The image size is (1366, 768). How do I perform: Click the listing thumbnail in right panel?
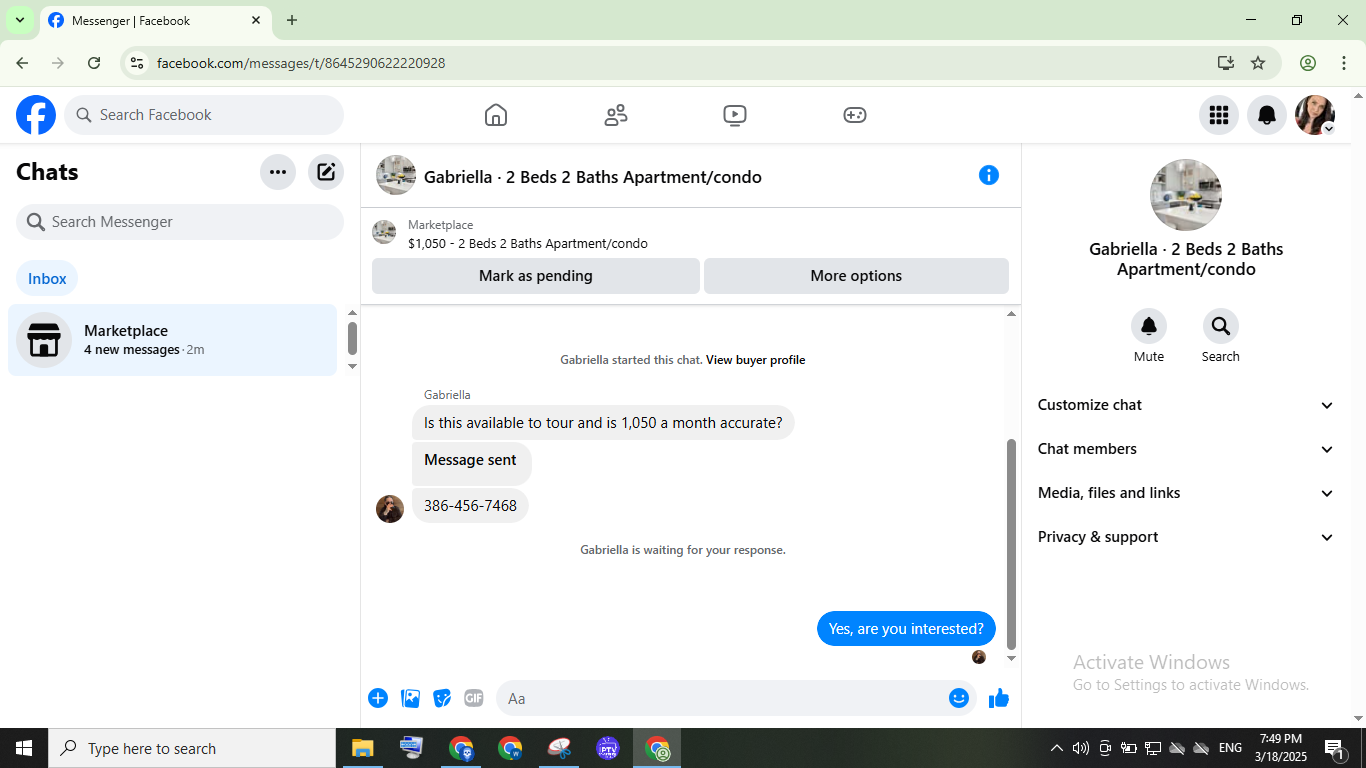coord(1186,195)
